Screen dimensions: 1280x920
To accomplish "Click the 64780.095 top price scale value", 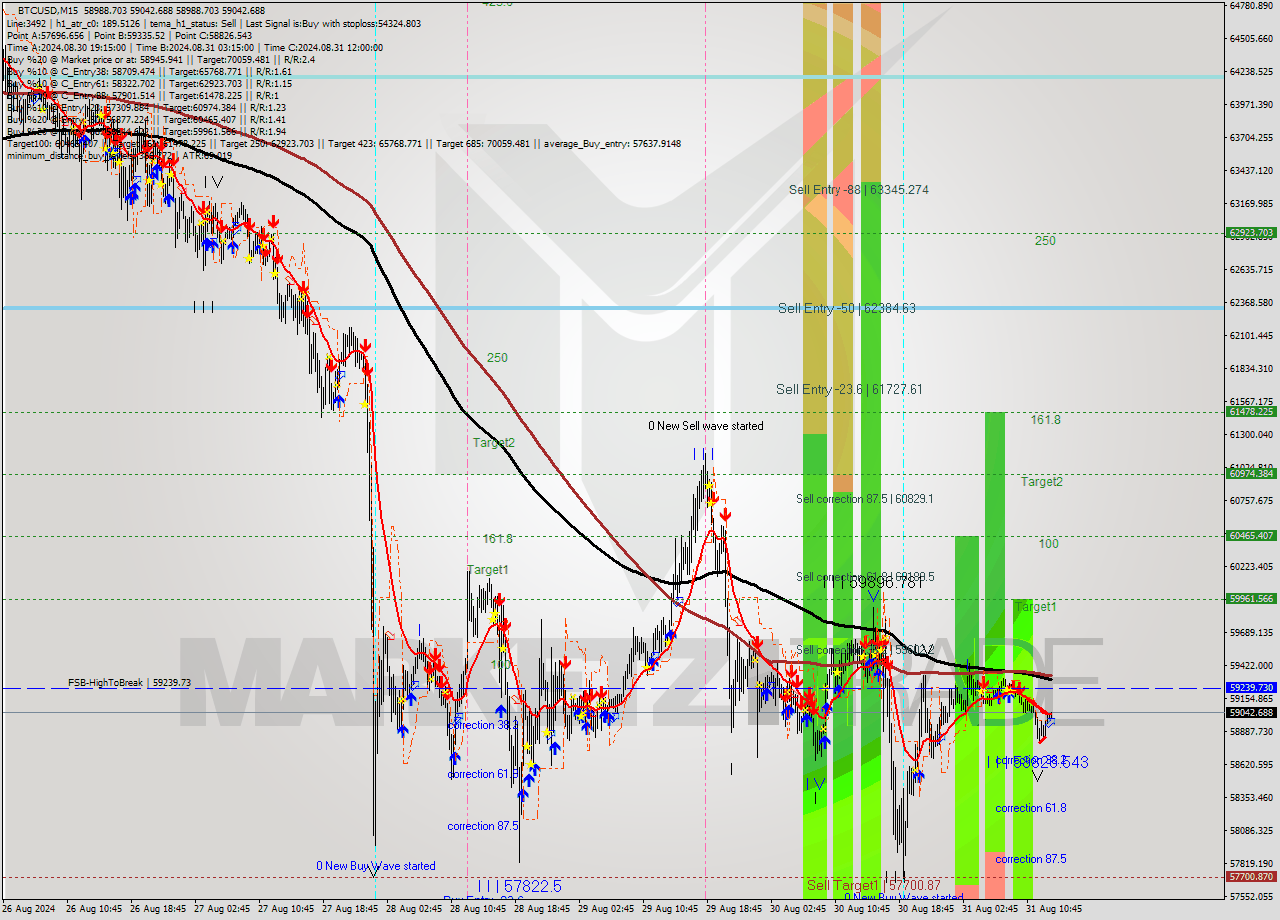I will pyautogui.click(x=1250, y=6).
